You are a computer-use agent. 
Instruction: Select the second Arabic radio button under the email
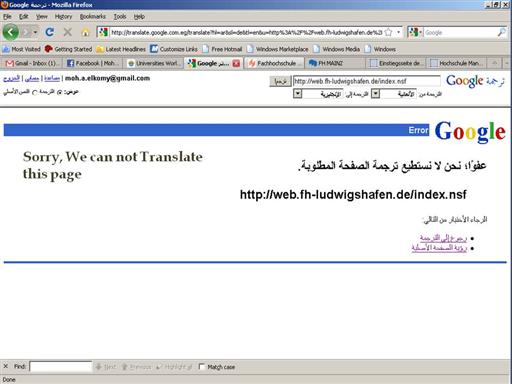pos(35,92)
